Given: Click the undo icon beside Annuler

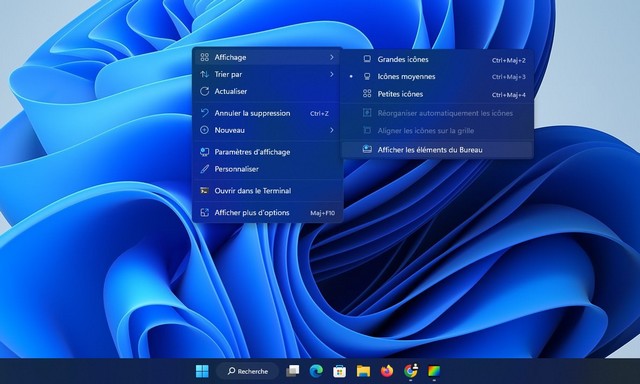Looking at the screenshot, I should [x=204, y=113].
